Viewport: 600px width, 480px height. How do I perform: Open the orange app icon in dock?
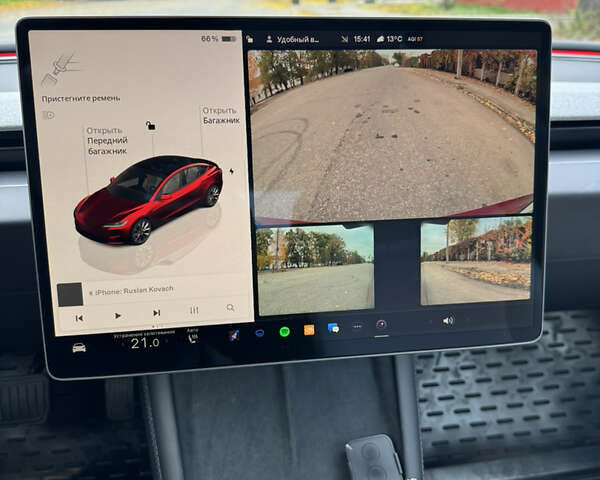[309, 329]
